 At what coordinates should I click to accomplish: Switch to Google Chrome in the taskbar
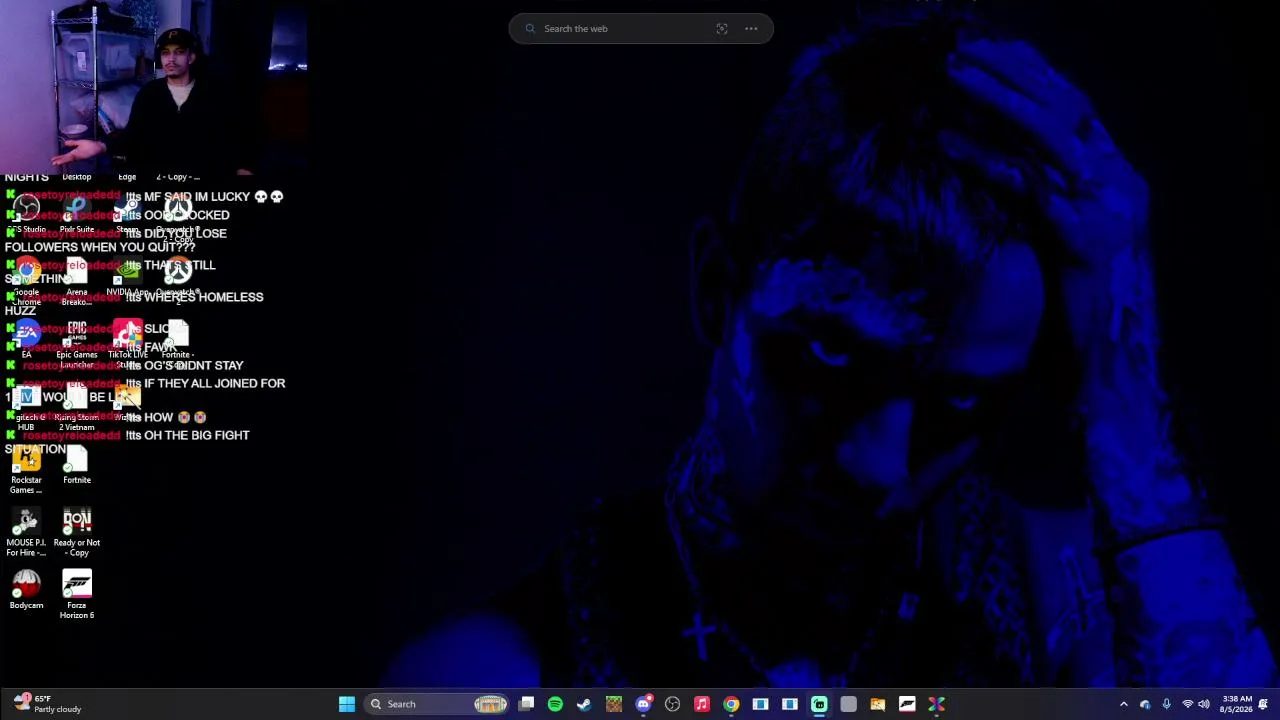coord(731,704)
